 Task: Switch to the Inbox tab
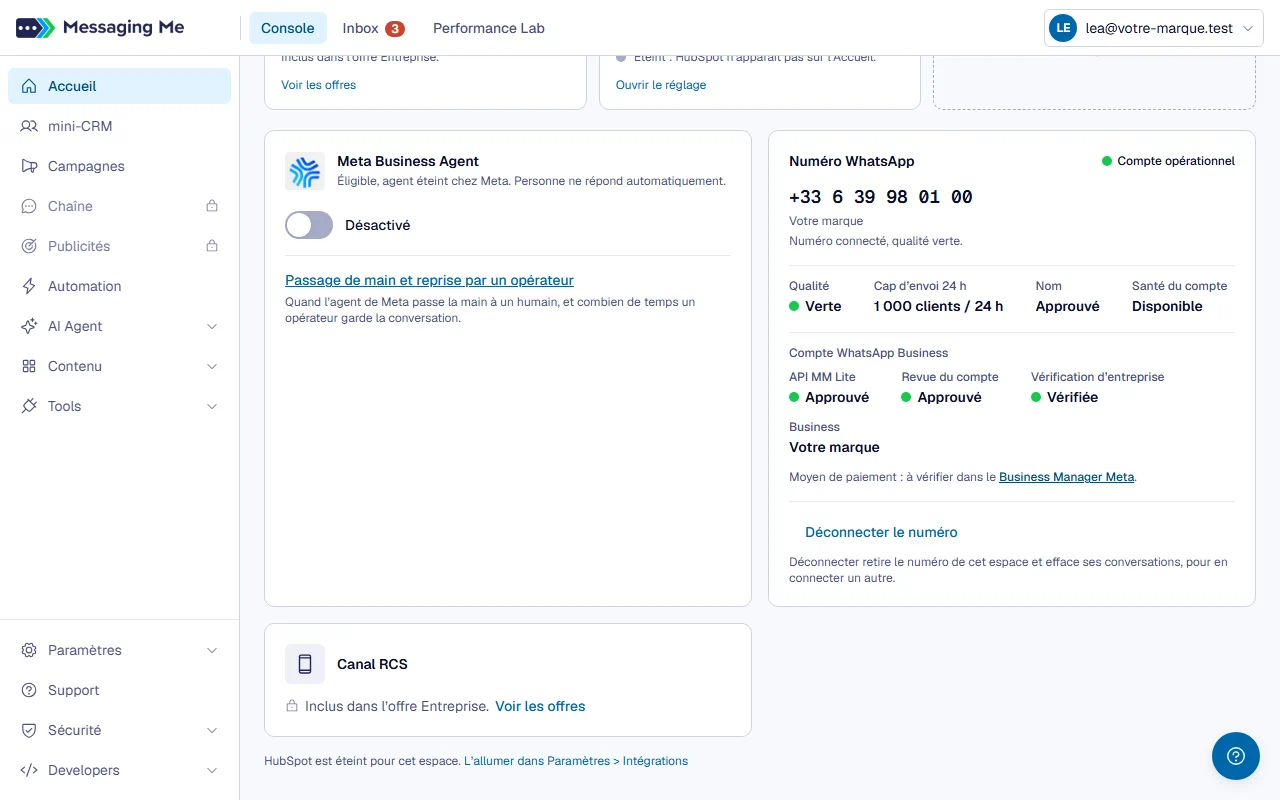pos(373,28)
